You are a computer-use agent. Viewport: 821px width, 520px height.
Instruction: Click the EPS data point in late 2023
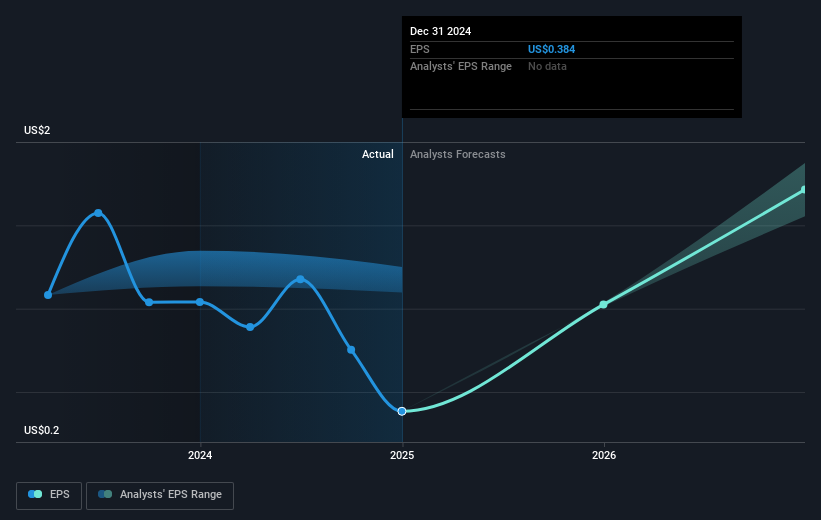tap(149, 302)
